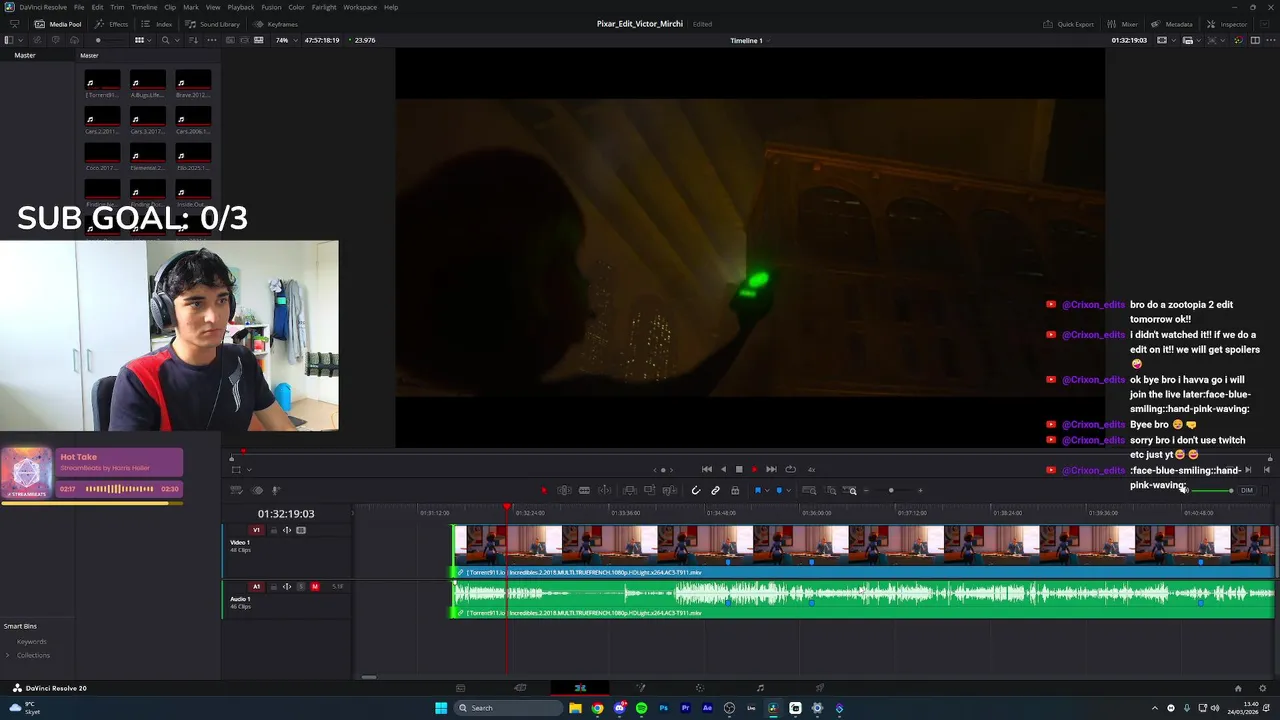The width and height of the screenshot is (1280, 720).
Task: Click the Go to Last Frame button
Action: [x=771, y=469]
